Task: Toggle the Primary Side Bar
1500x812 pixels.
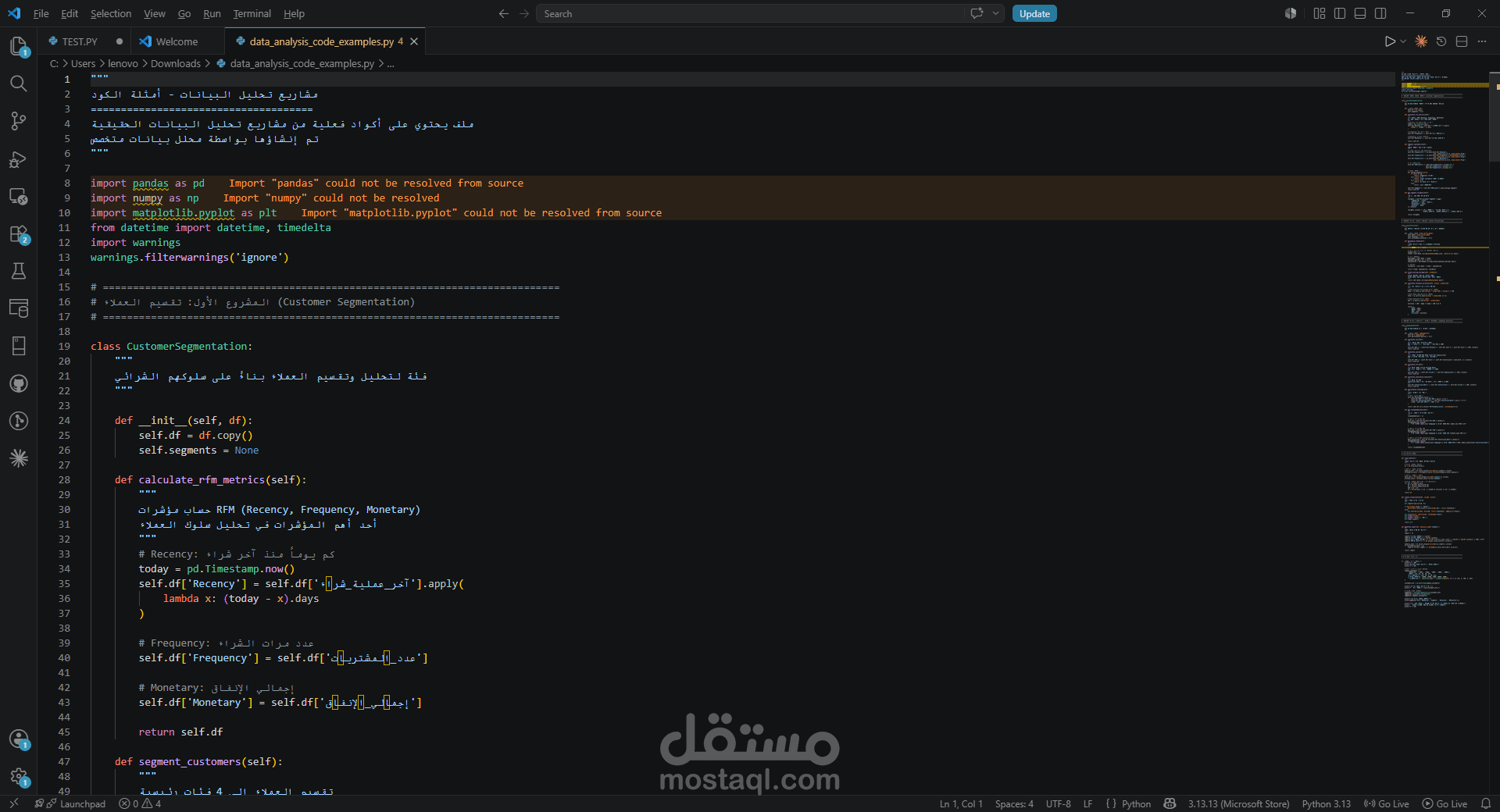Action: pyautogui.click(x=1340, y=13)
